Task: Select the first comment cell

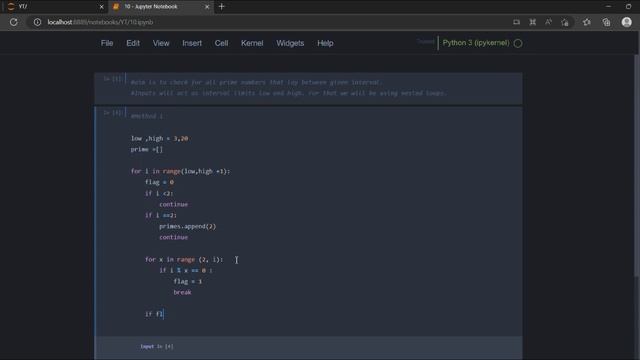Action: [x=308, y=88]
